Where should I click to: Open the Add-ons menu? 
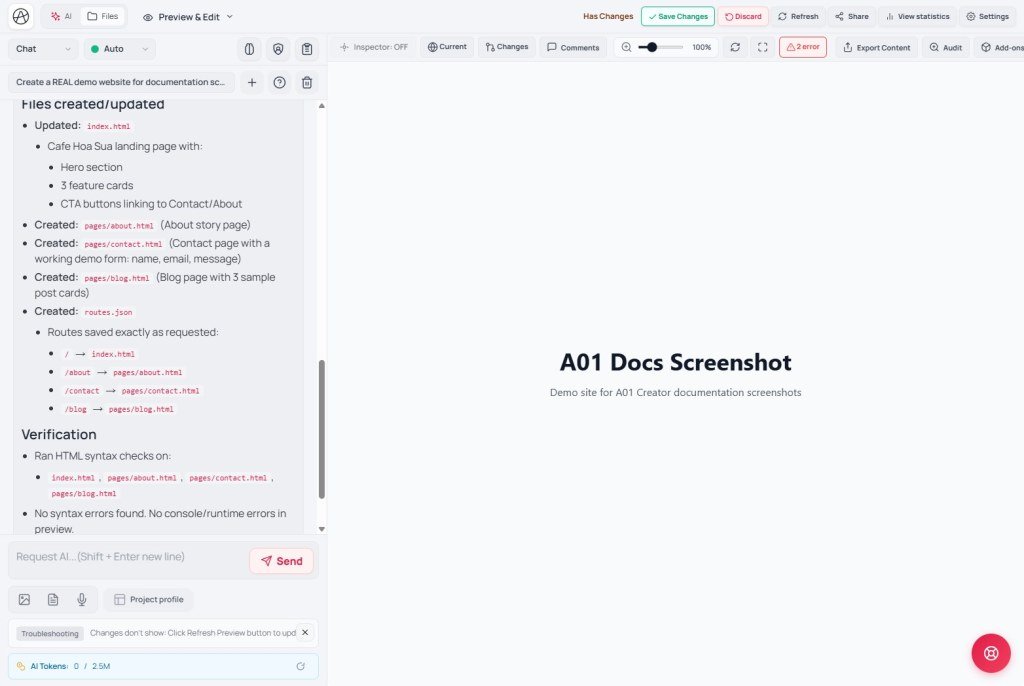click(1002, 47)
